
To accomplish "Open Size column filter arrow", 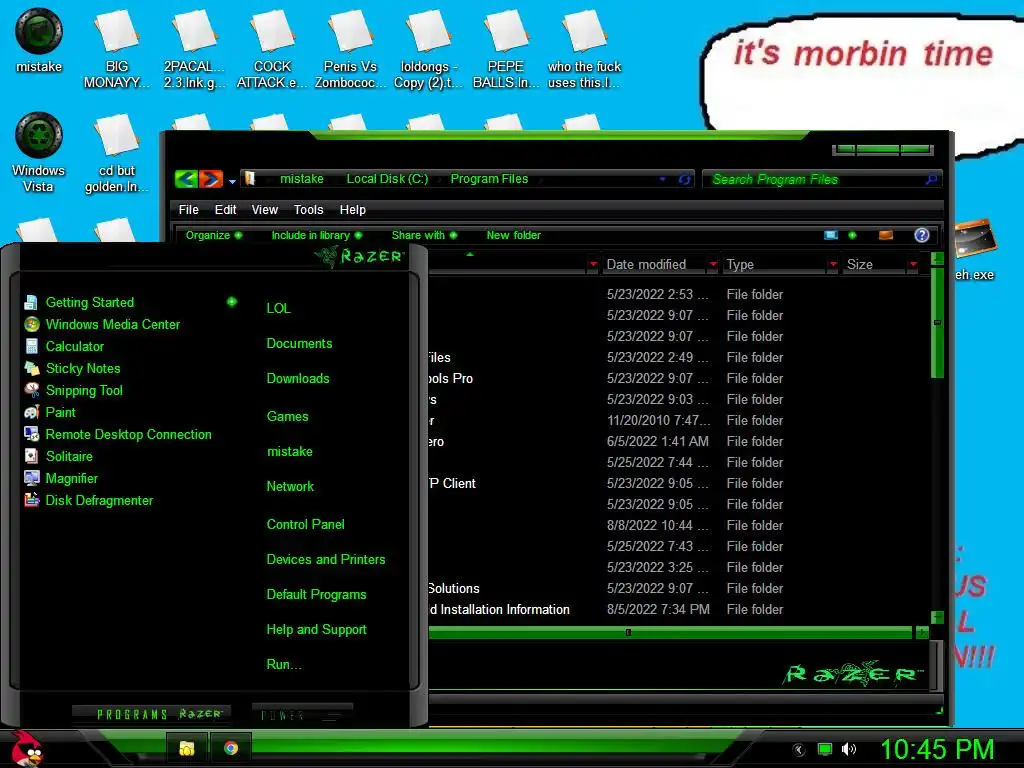I will (x=913, y=264).
